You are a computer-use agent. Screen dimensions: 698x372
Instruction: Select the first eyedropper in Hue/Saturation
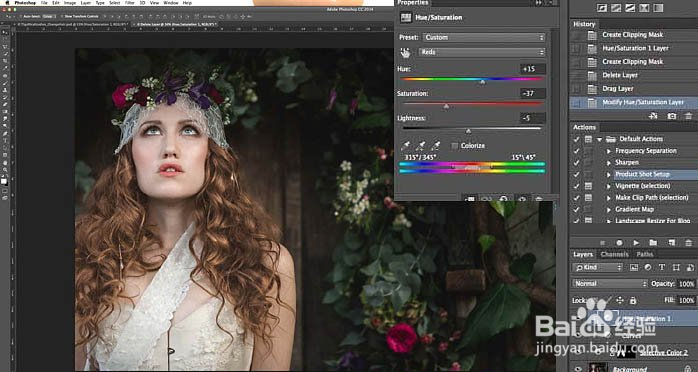[x=405, y=146]
